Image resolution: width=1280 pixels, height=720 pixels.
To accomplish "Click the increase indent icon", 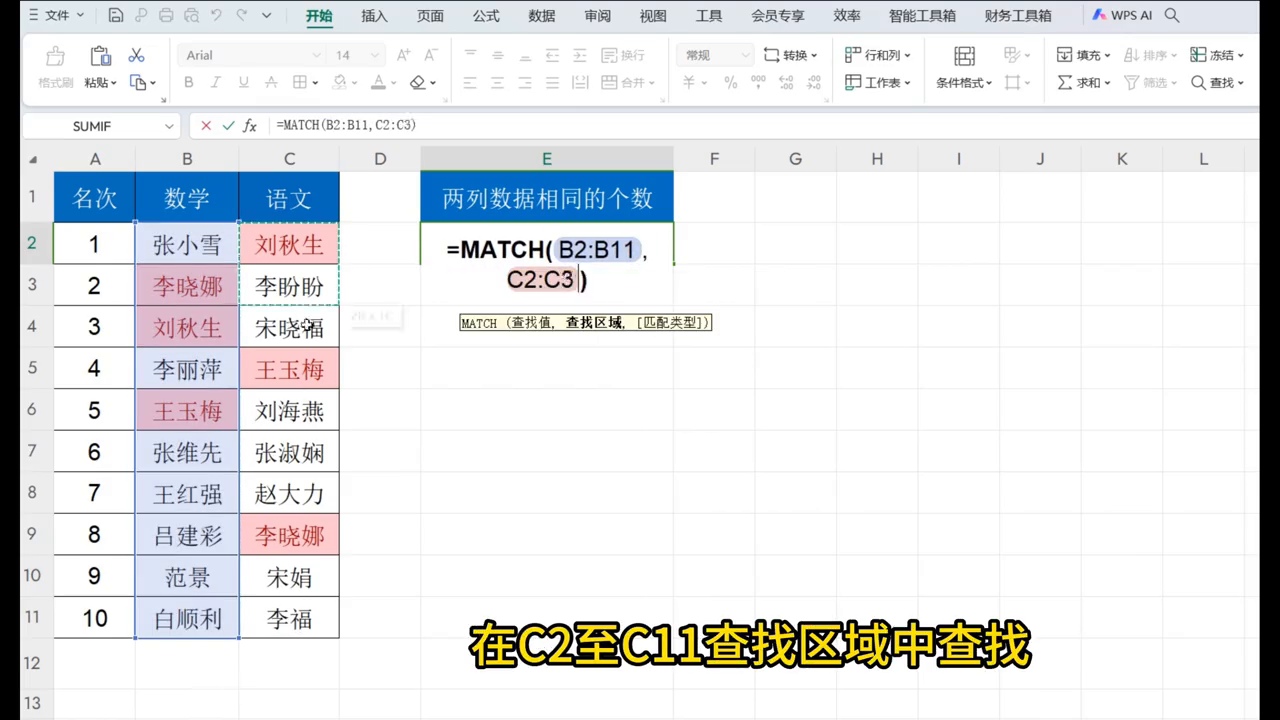I will [x=579, y=55].
